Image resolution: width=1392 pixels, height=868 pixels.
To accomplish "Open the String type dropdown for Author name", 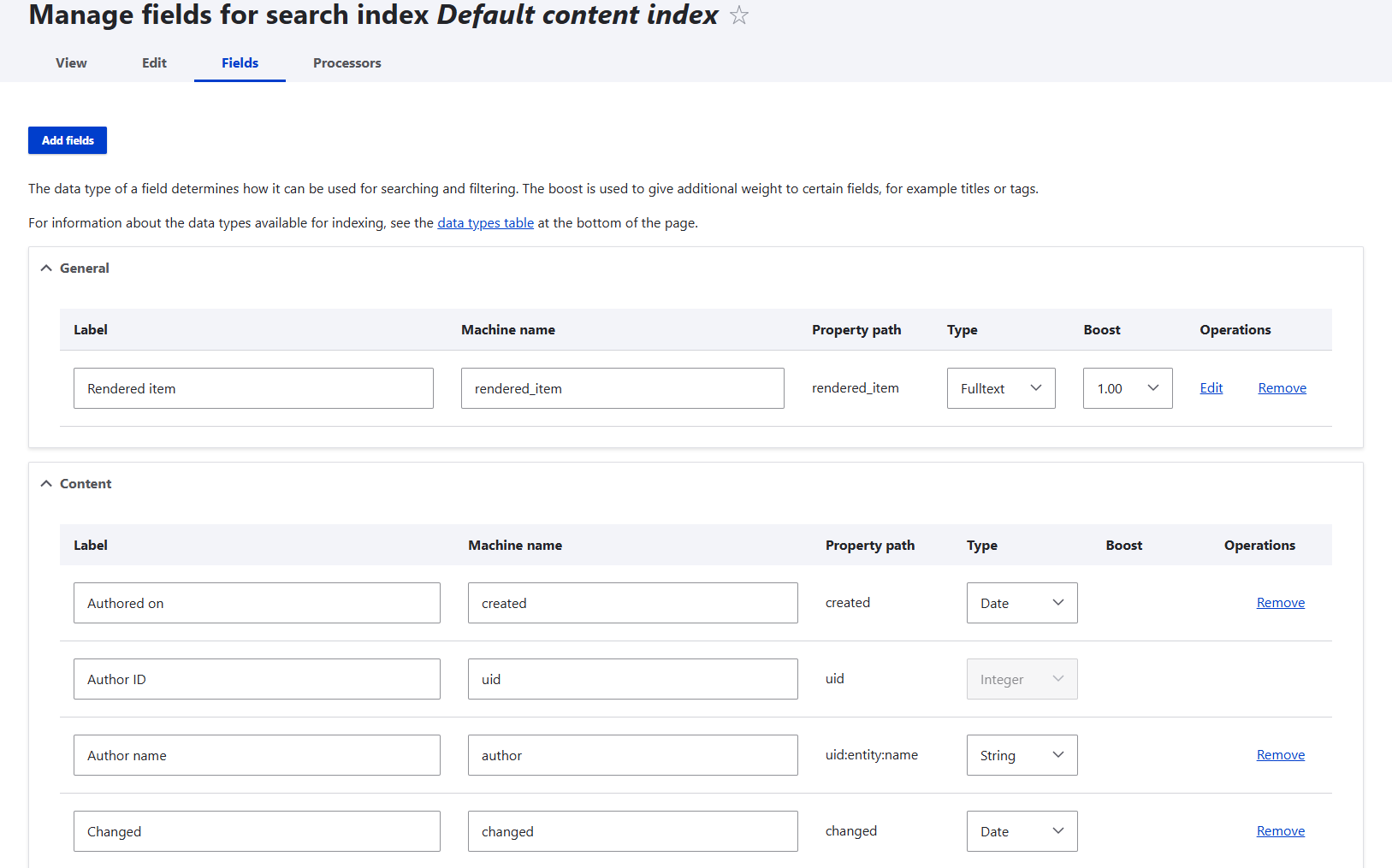I will point(1021,755).
